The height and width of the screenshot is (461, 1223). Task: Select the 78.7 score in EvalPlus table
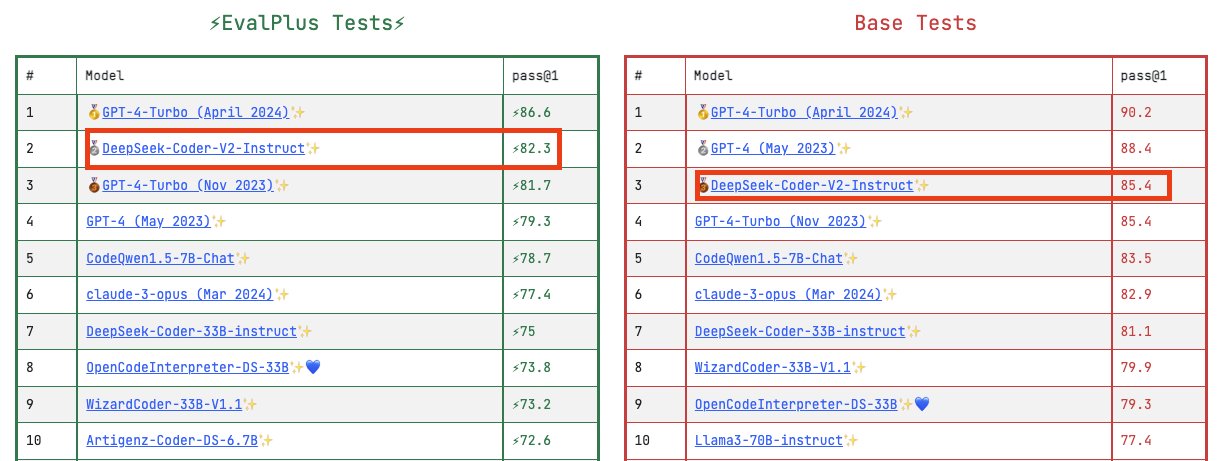click(x=531, y=258)
